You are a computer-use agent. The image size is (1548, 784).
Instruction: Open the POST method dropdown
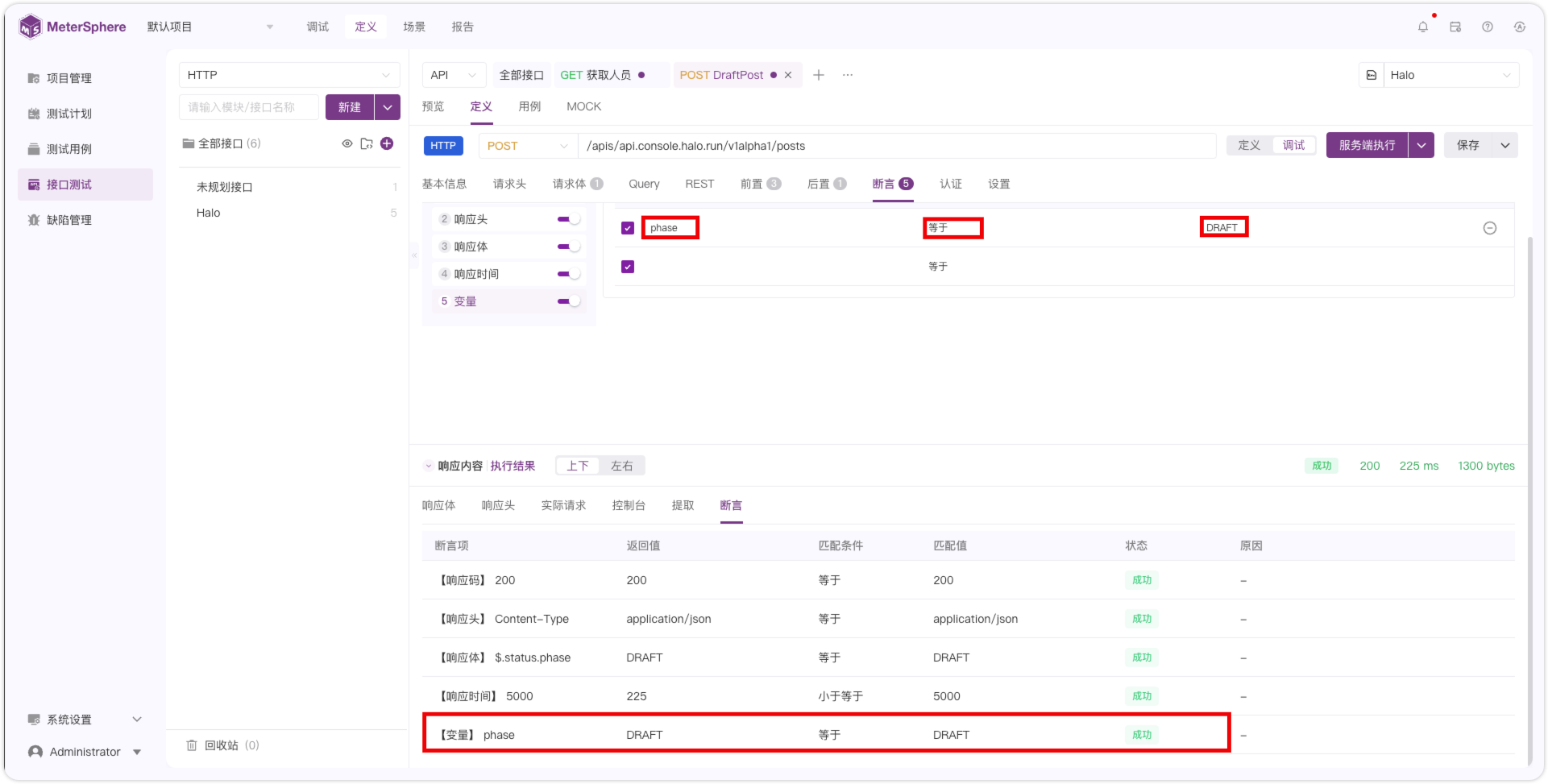528,146
